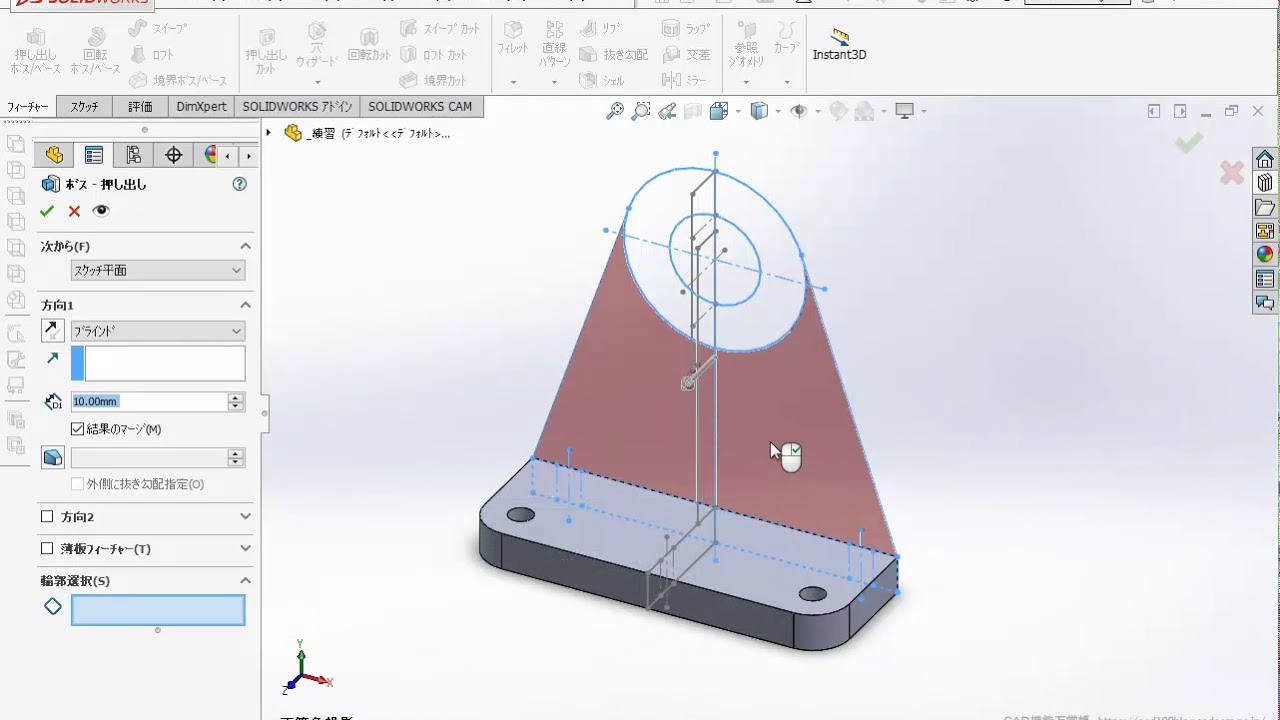Viewport: 1280px width, 720px height.
Task: Click depth spinner arrows beside 10.00mm
Action: coord(236,402)
